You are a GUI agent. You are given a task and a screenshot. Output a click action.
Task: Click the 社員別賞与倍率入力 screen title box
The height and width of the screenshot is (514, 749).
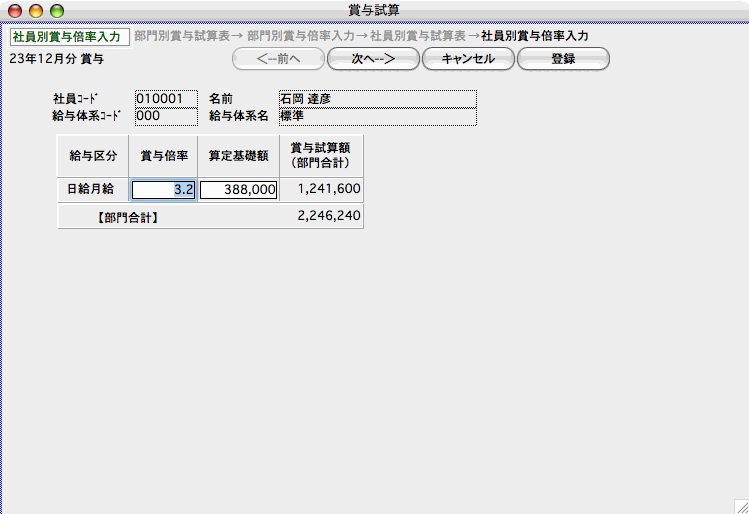(69, 37)
